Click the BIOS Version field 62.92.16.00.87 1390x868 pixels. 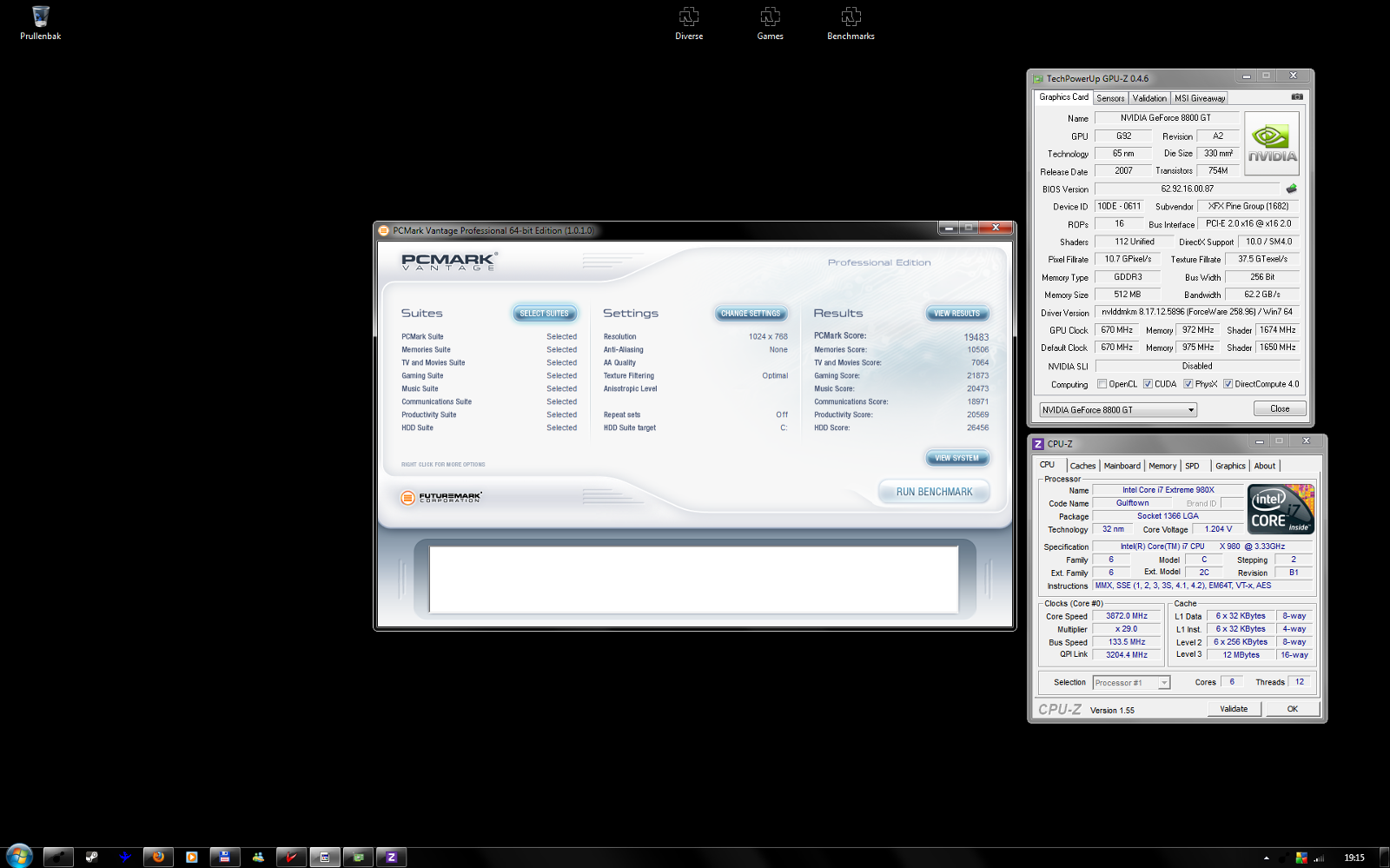pos(1188,189)
